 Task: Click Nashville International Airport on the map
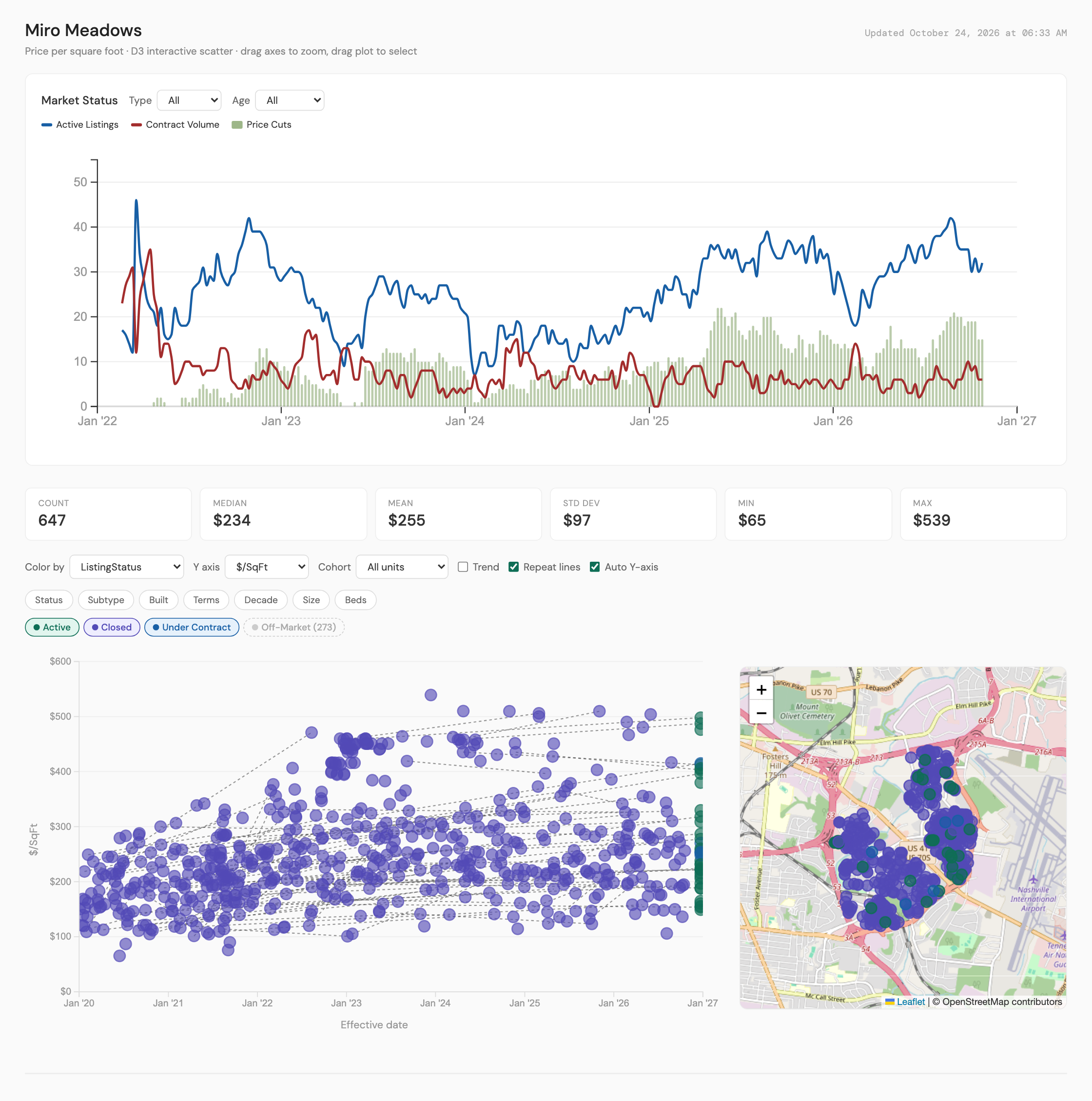[1033, 899]
